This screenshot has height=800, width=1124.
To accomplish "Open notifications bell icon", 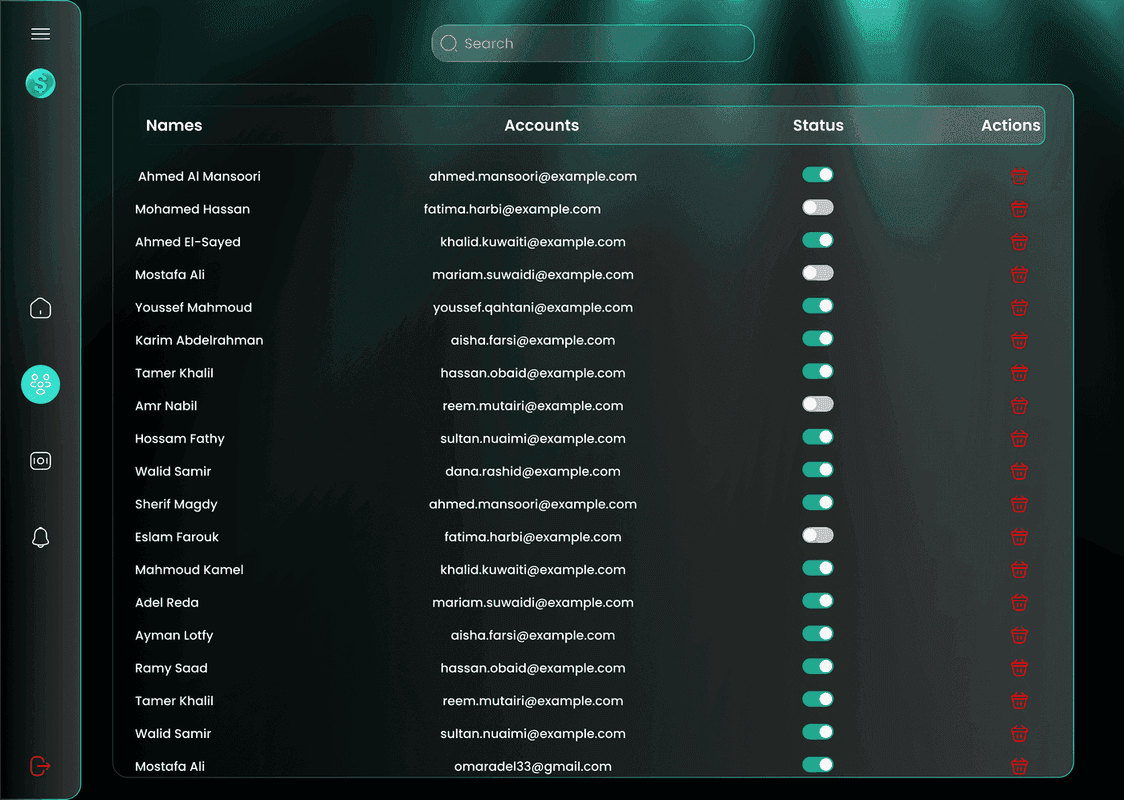I will point(40,537).
